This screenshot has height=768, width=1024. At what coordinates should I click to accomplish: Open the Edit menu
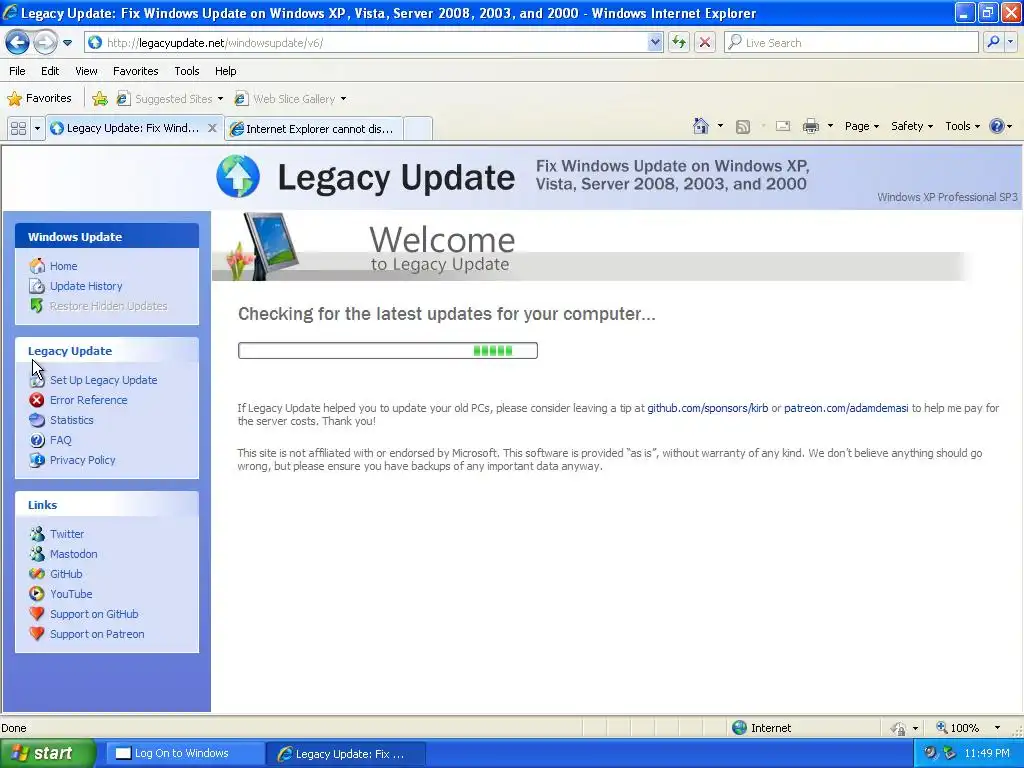tap(50, 71)
